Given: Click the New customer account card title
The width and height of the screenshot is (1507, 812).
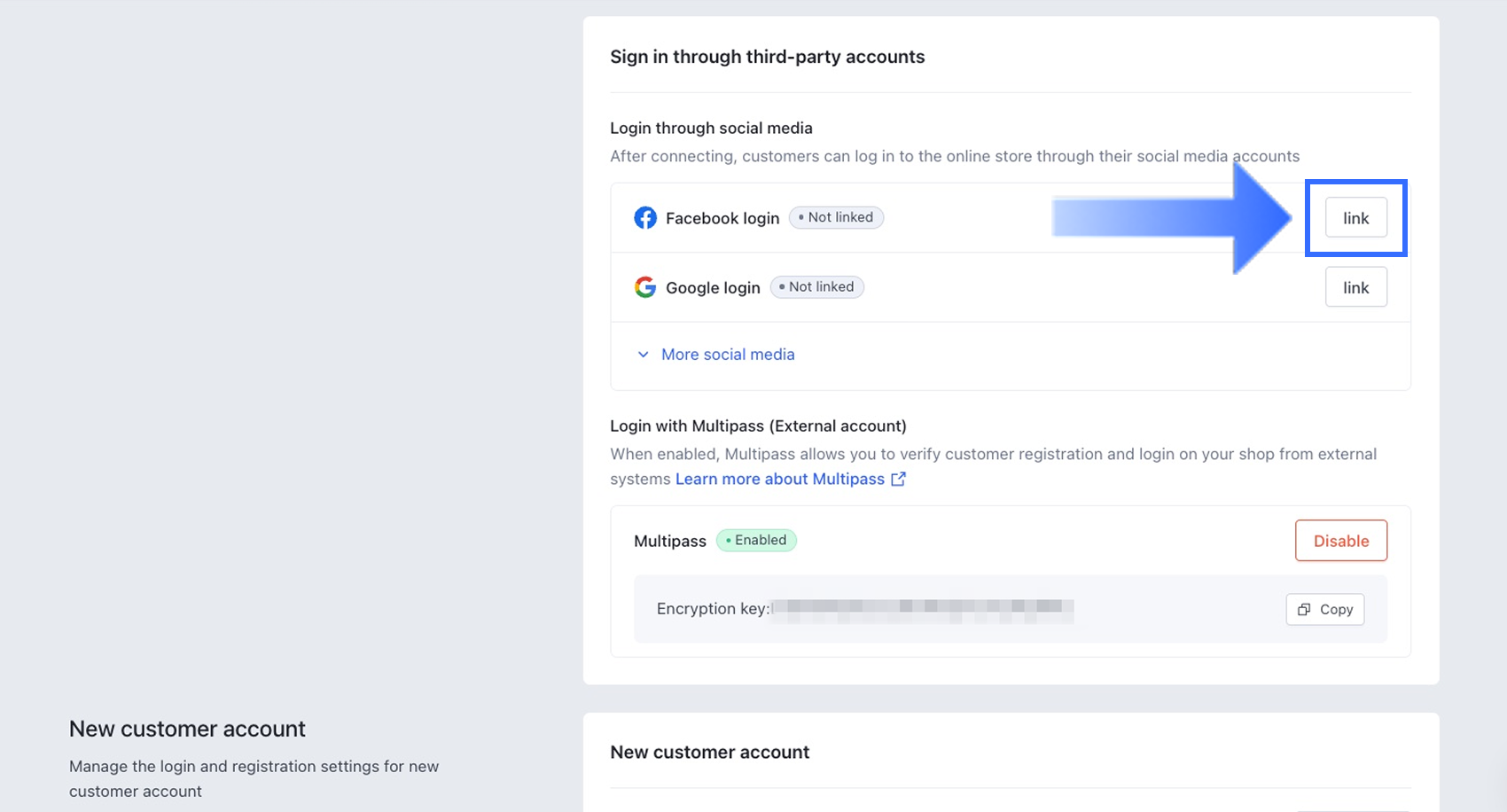Looking at the screenshot, I should pyautogui.click(x=709, y=753).
